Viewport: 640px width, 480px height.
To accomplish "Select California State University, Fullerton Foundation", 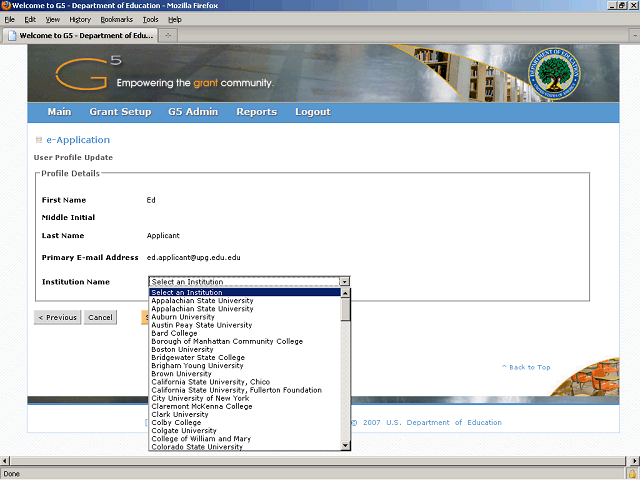I will pos(244,390).
